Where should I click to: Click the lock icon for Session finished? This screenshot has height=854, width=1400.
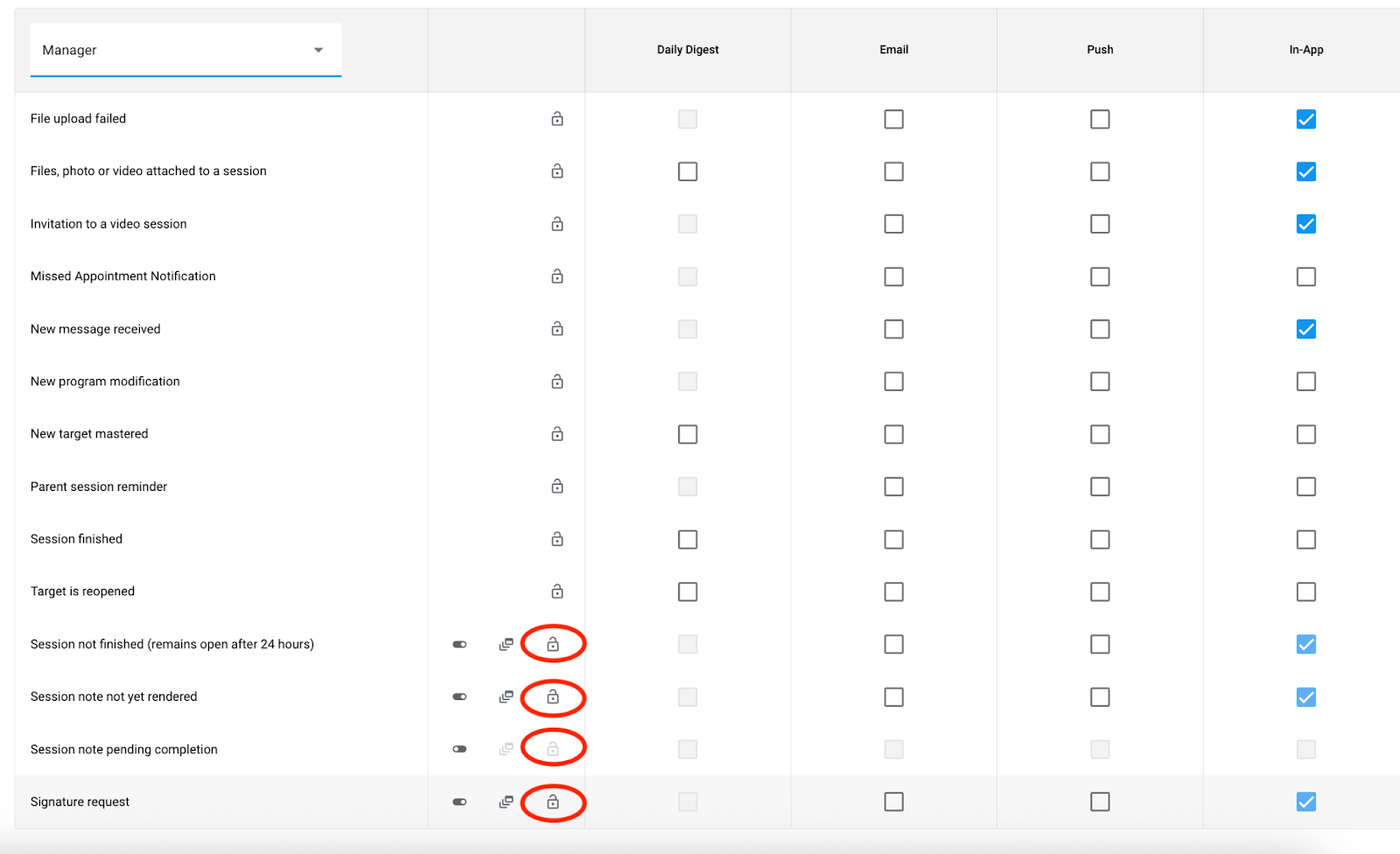[556, 539]
